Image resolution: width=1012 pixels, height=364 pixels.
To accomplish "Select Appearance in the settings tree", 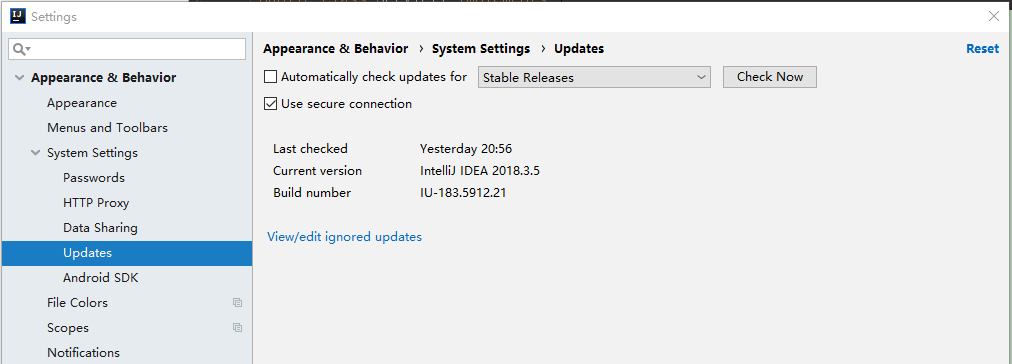I will (82, 103).
